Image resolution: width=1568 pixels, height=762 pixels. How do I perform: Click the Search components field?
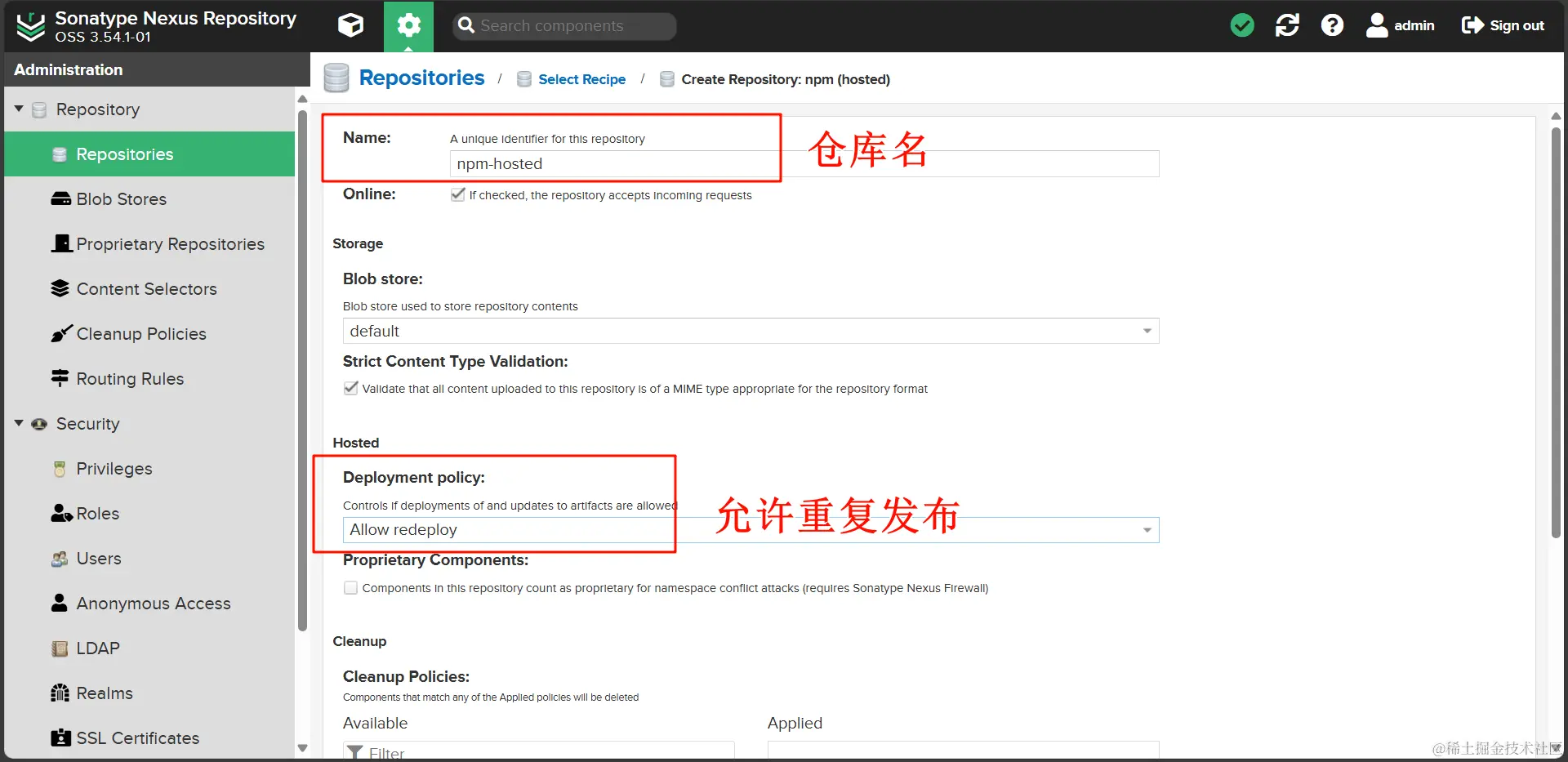564,26
